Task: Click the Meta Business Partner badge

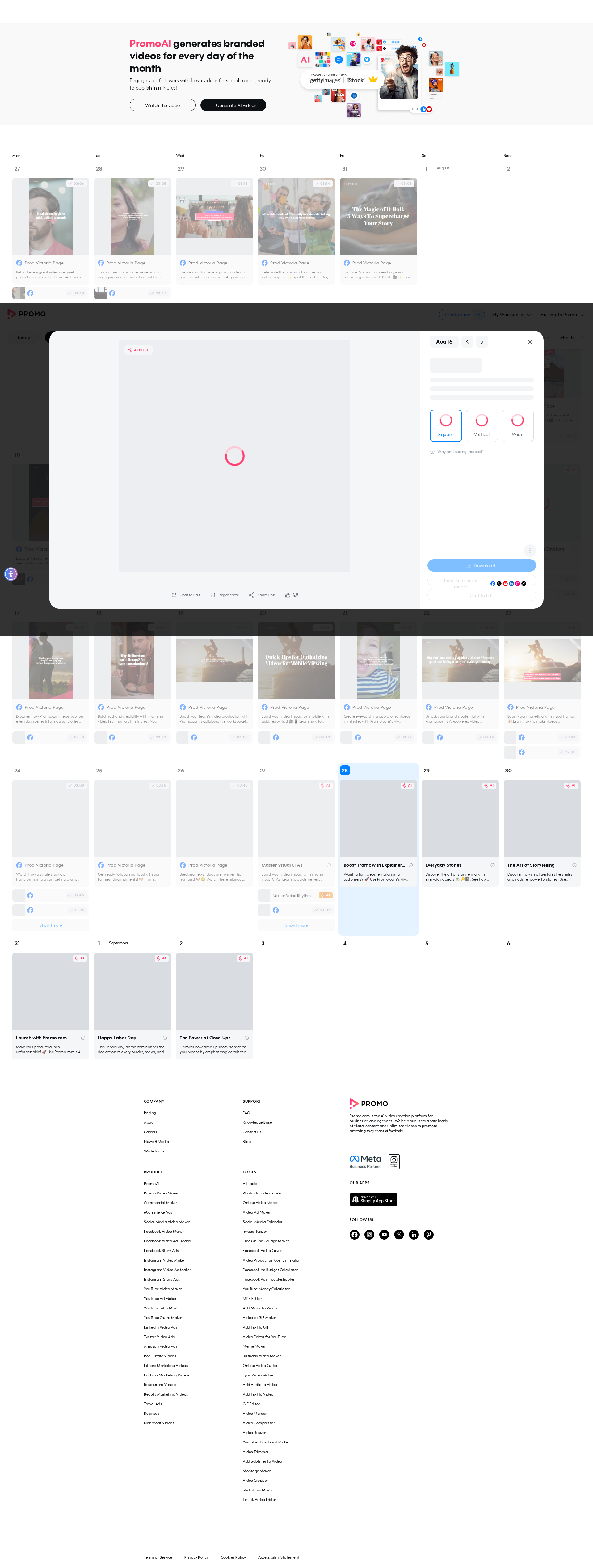Action: coord(366,1161)
